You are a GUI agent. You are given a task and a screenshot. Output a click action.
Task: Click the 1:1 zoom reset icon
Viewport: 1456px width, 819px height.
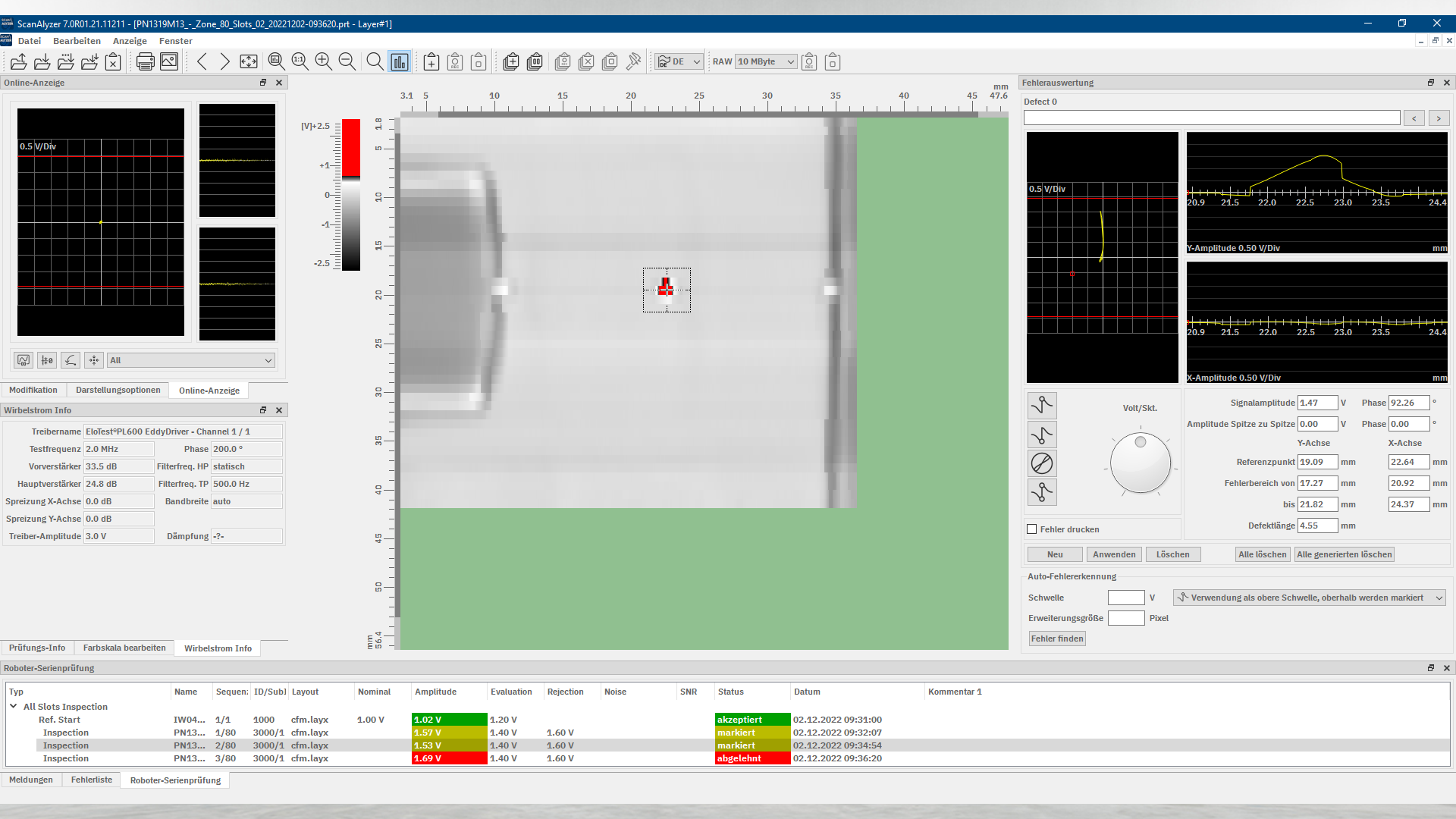(300, 62)
